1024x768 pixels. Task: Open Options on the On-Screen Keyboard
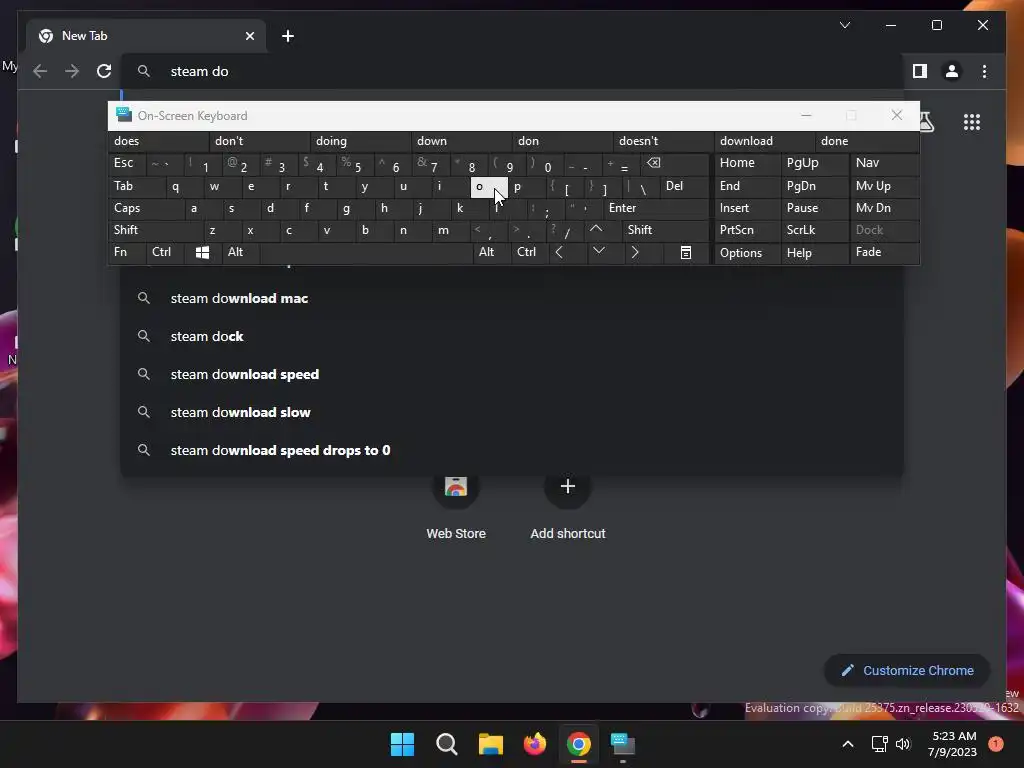[747, 253]
